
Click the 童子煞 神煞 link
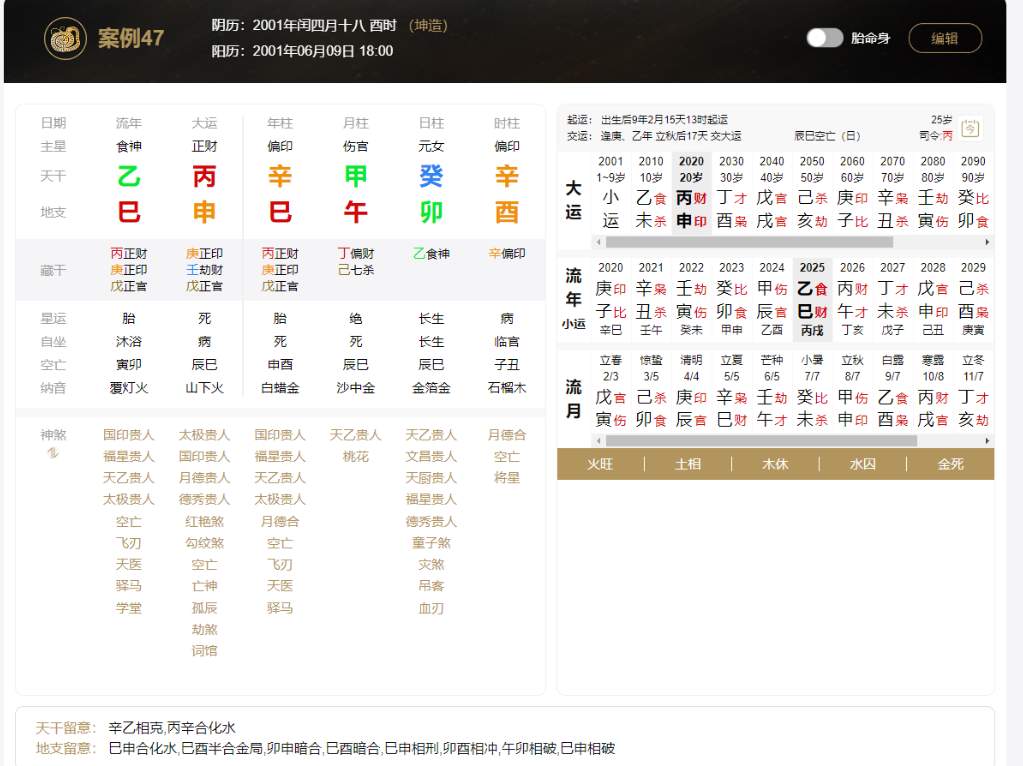(431, 542)
